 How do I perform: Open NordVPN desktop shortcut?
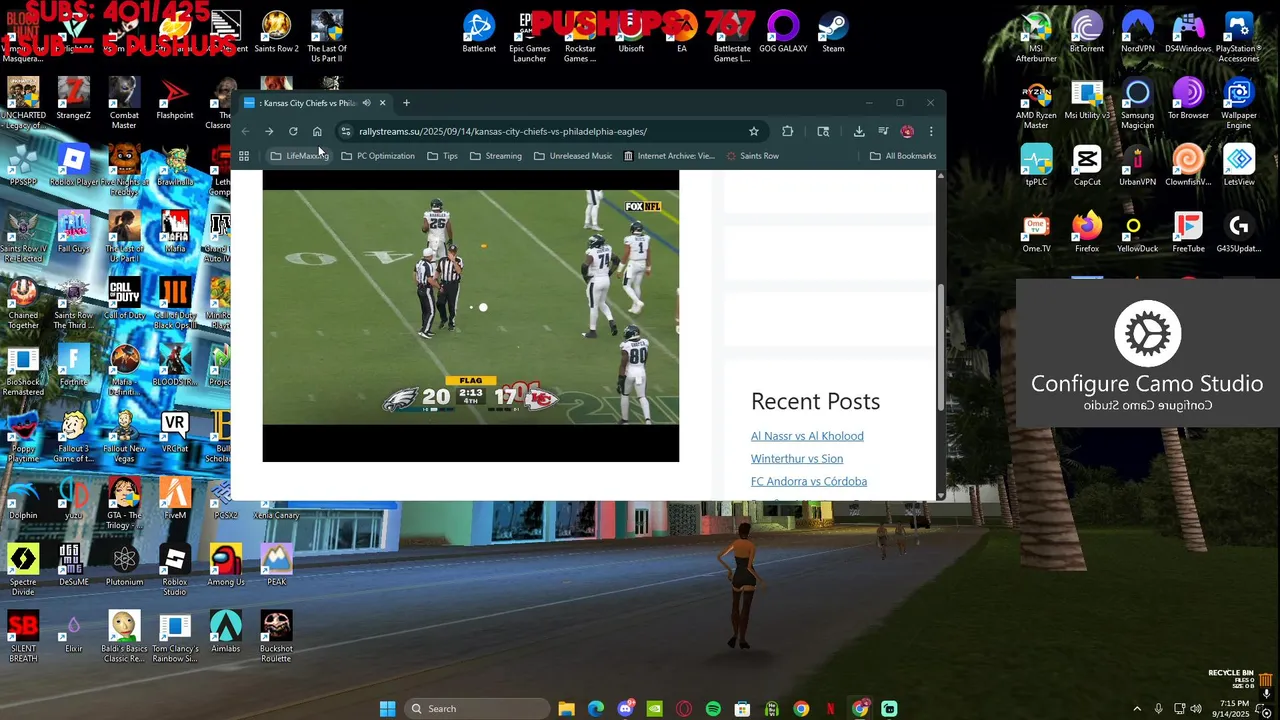click(x=1137, y=33)
